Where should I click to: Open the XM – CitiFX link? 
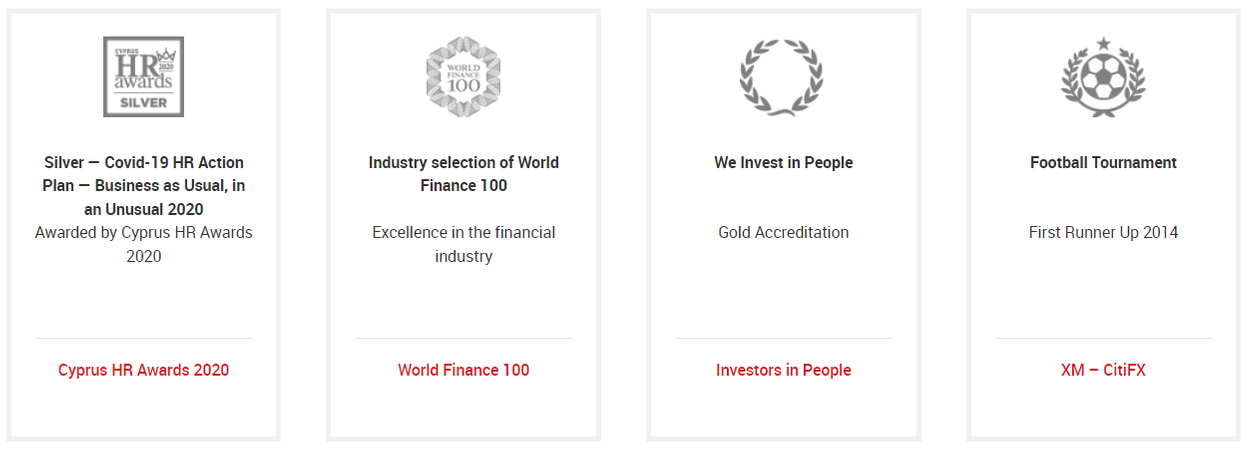click(x=1103, y=370)
